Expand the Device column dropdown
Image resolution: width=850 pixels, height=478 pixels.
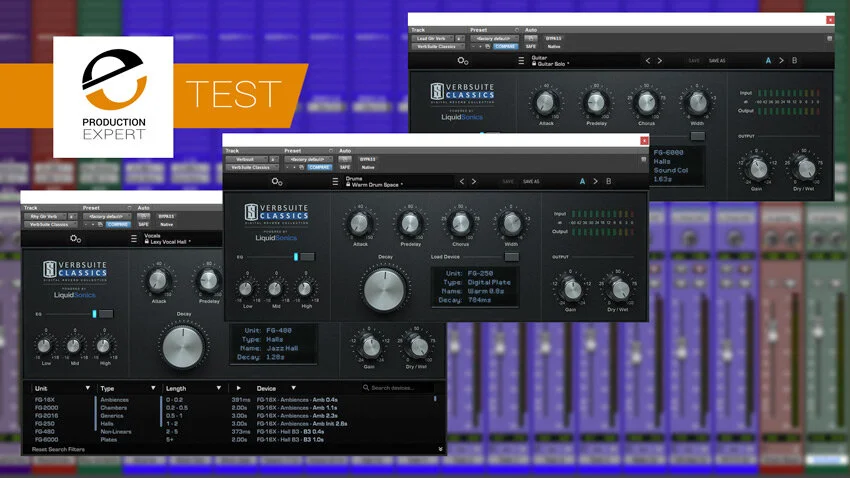click(x=293, y=388)
